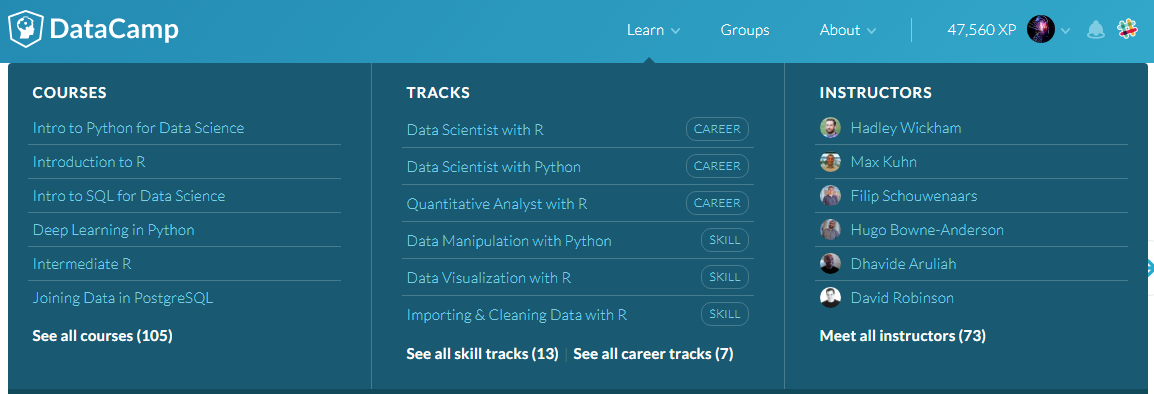Click Hadley Wickham's avatar photo
1154x394 pixels.
(x=830, y=127)
